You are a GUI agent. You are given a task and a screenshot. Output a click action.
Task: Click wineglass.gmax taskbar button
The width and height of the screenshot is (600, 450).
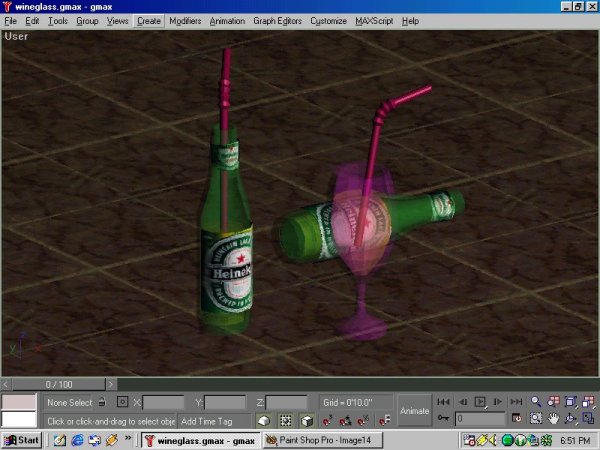coord(201,440)
